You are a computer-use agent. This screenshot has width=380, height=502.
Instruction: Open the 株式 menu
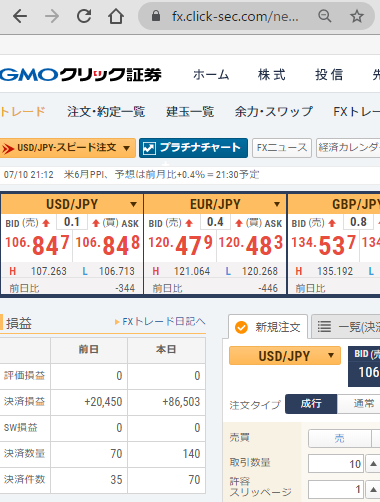[272, 75]
